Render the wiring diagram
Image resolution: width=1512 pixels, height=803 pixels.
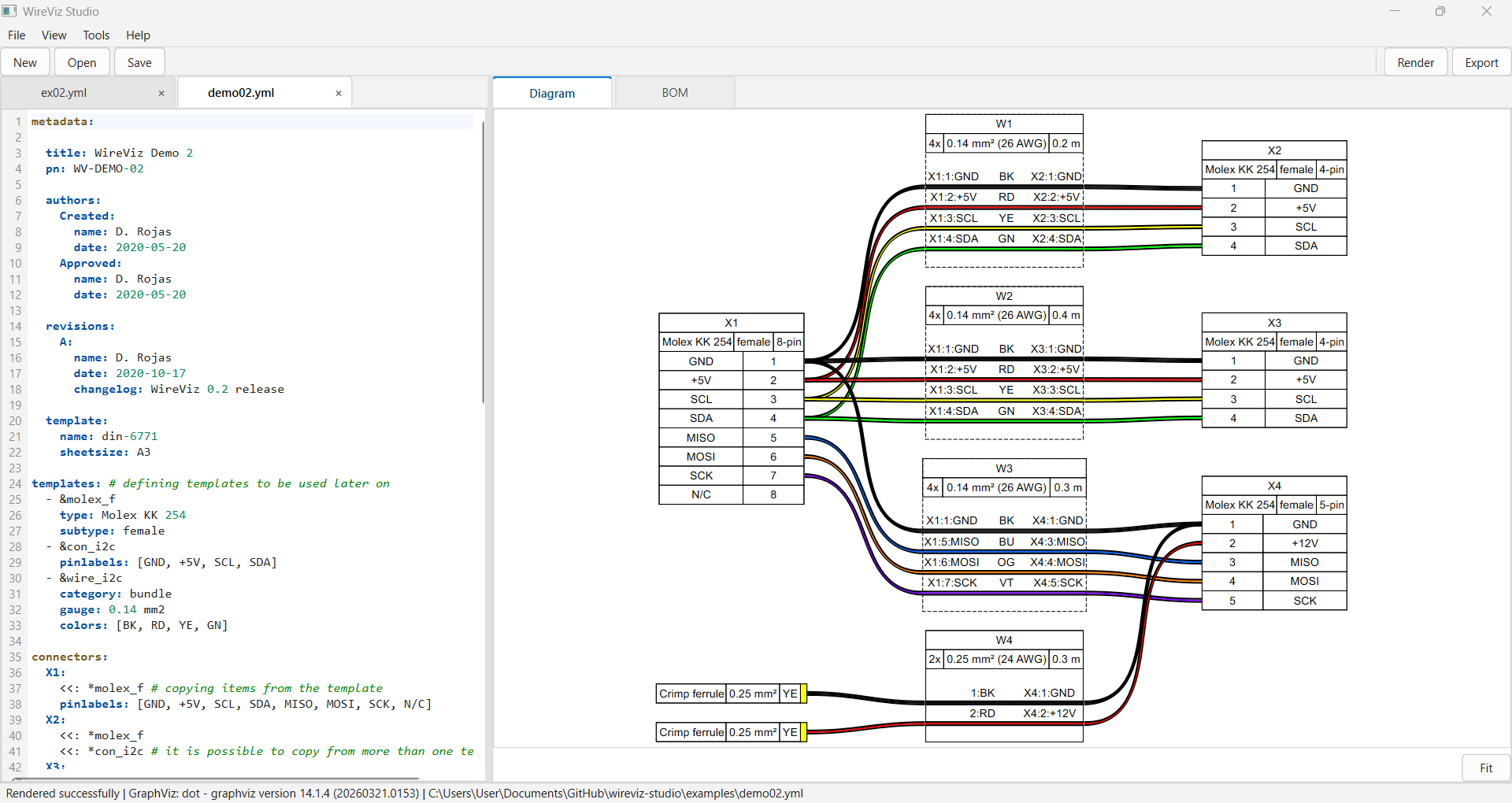tap(1415, 61)
